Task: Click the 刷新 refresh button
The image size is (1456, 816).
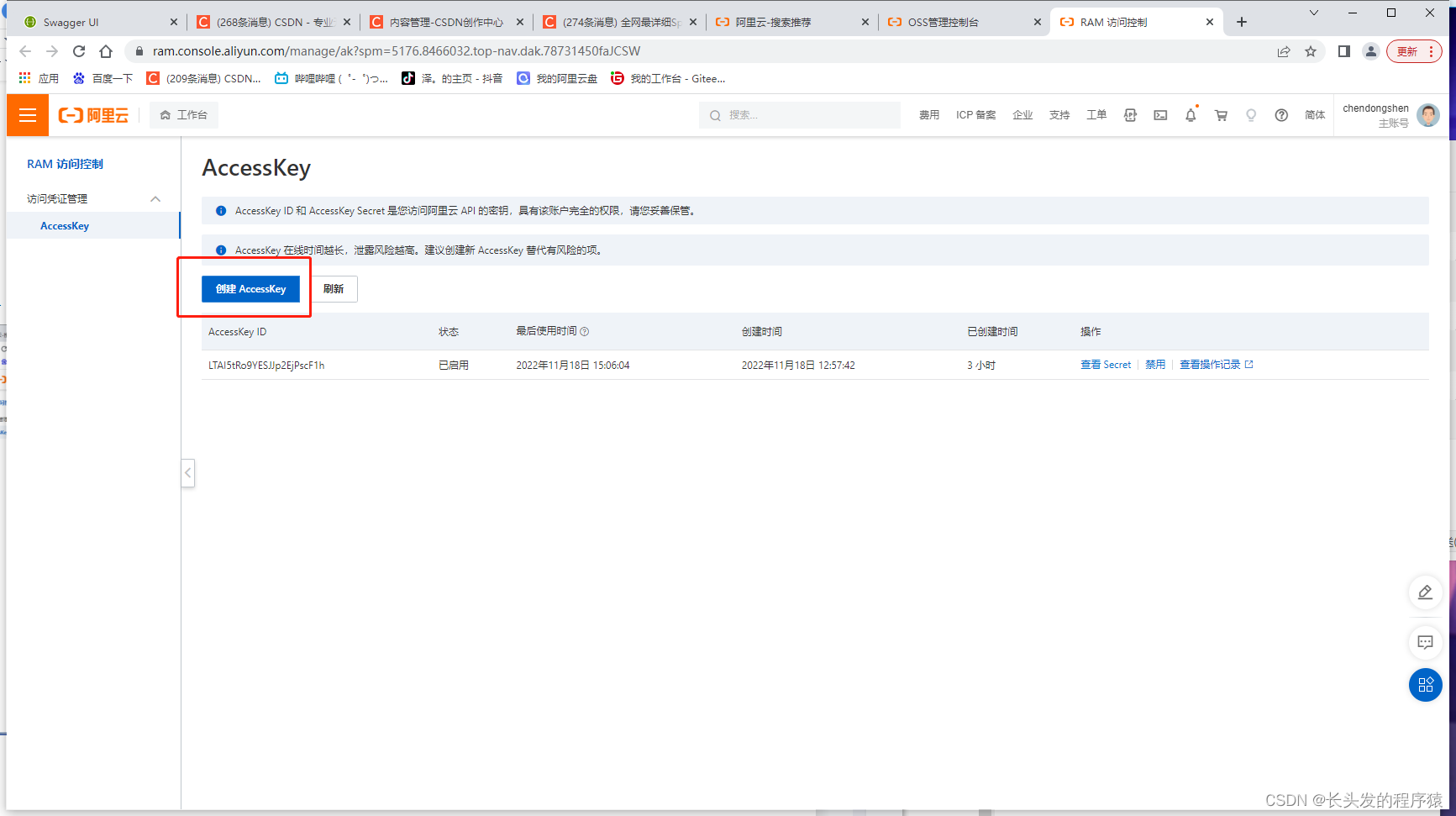Action: pos(334,289)
